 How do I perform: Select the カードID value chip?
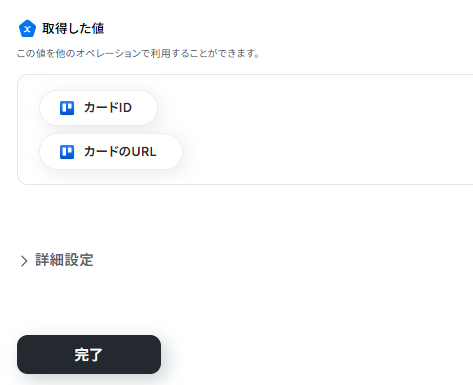(98, 108)
